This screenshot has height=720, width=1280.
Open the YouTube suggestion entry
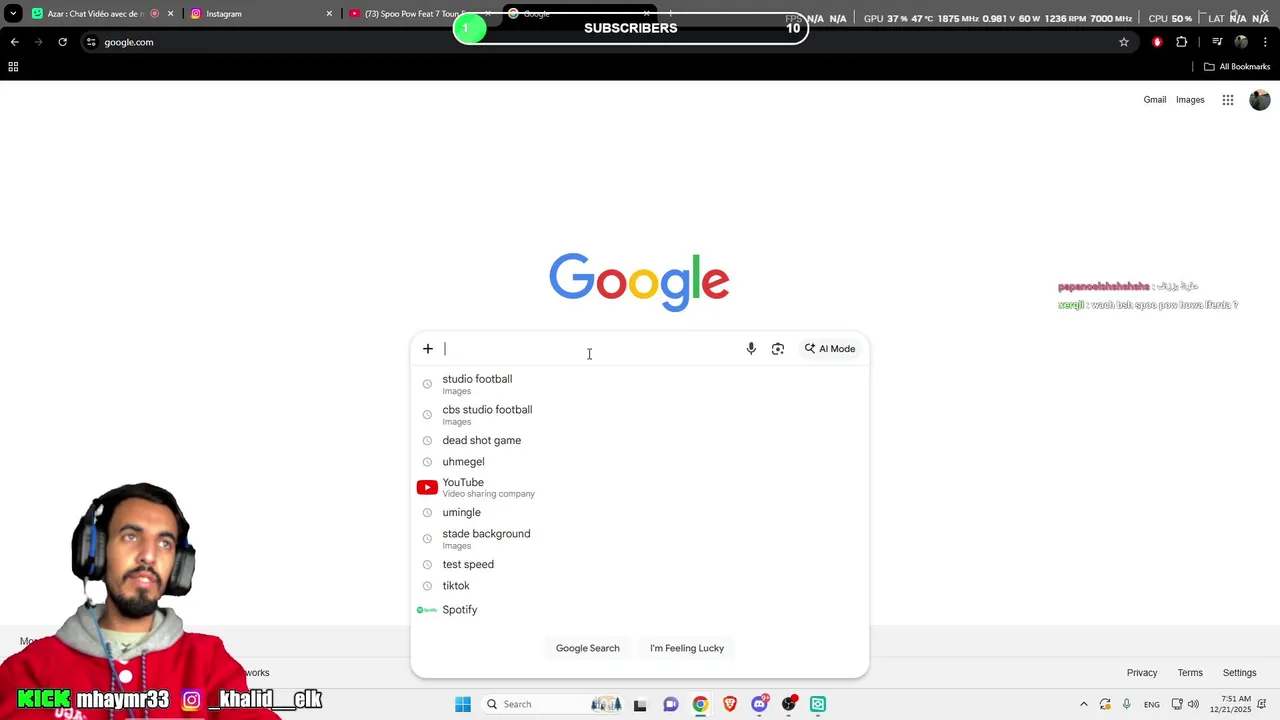coord(640,487)
